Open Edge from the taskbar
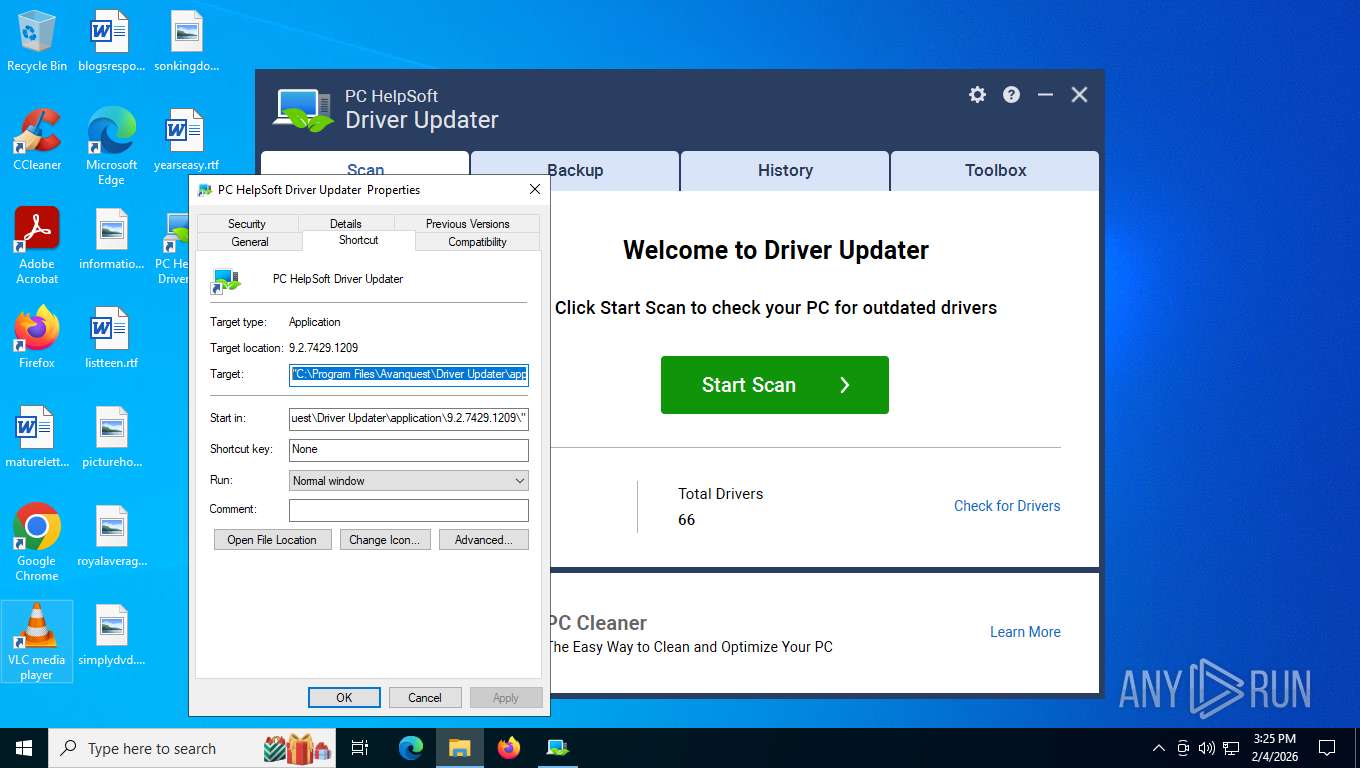1360x768 pixels. point(411,748)
